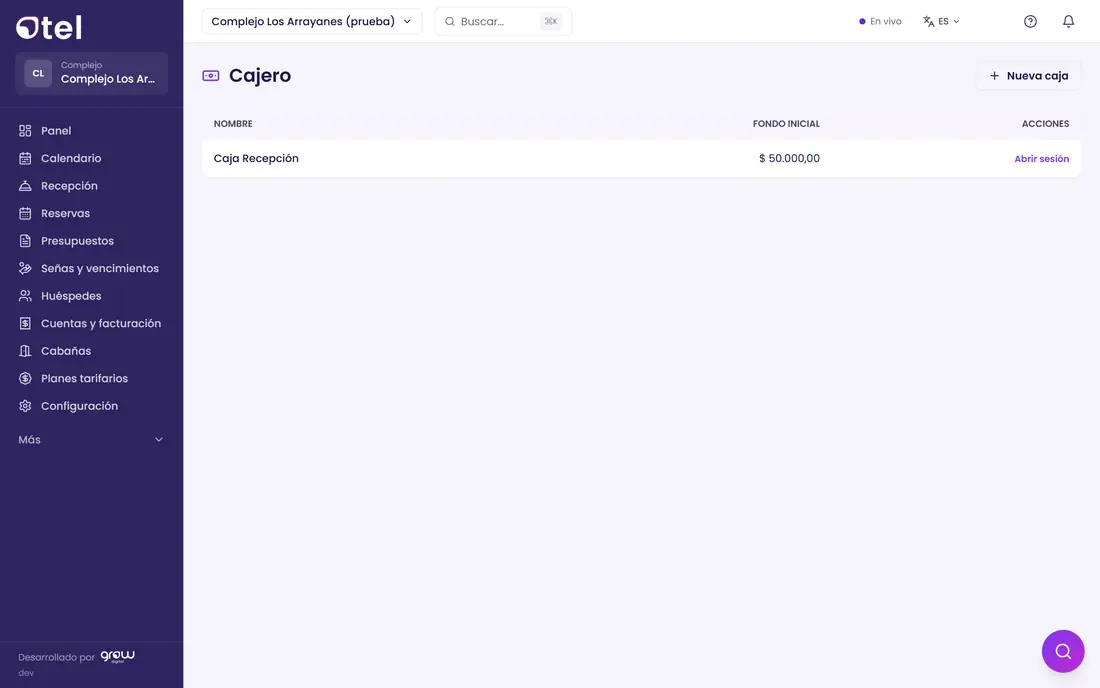This screenshot has width=1100, height=688.
Task: Click the Panel dashboard icon
Action: 25,130
